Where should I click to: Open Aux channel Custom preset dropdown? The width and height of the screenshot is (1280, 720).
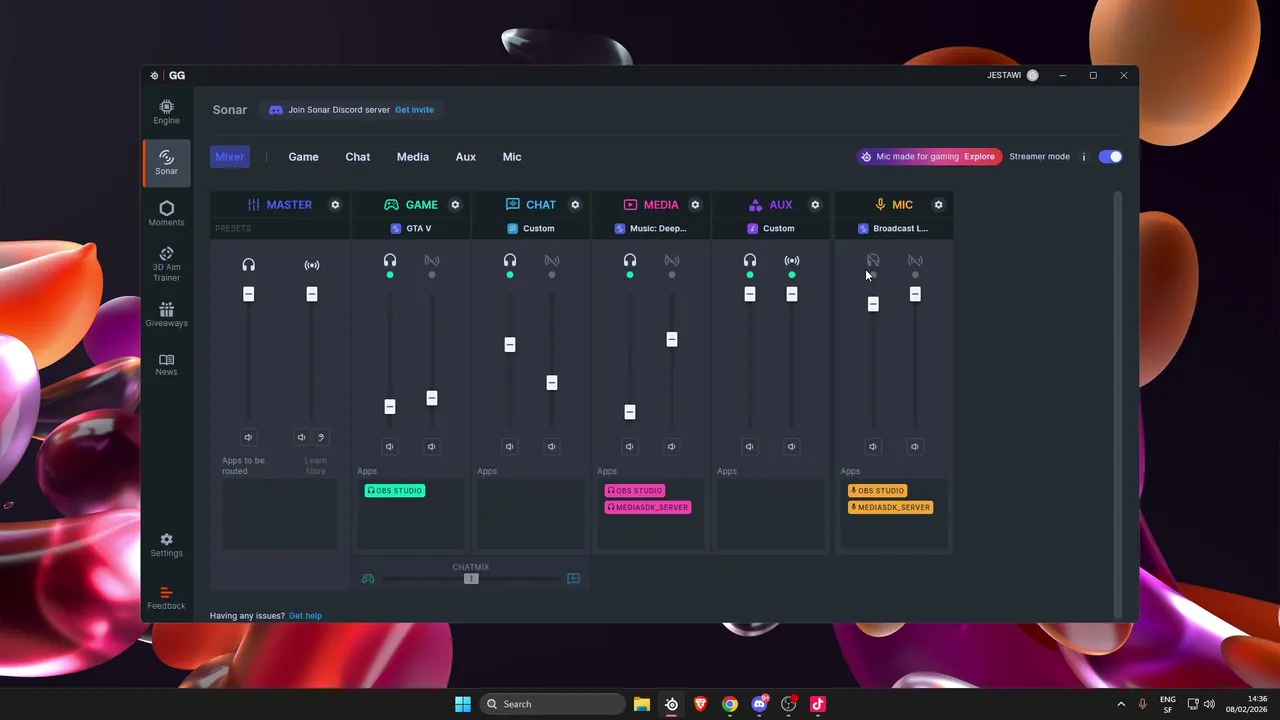(771, 229)
